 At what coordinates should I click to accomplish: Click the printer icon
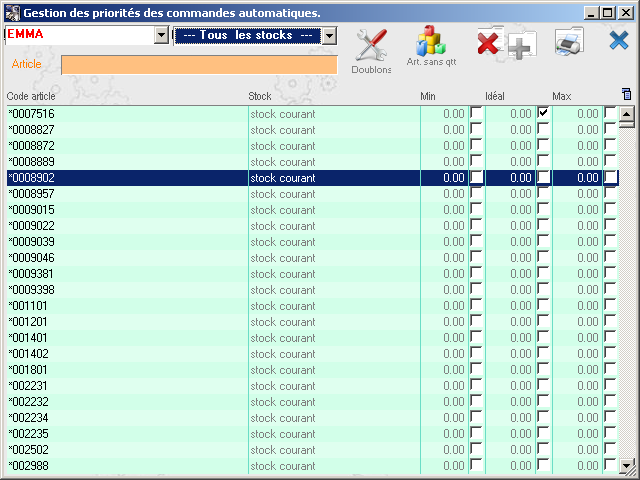pos(568,43)
